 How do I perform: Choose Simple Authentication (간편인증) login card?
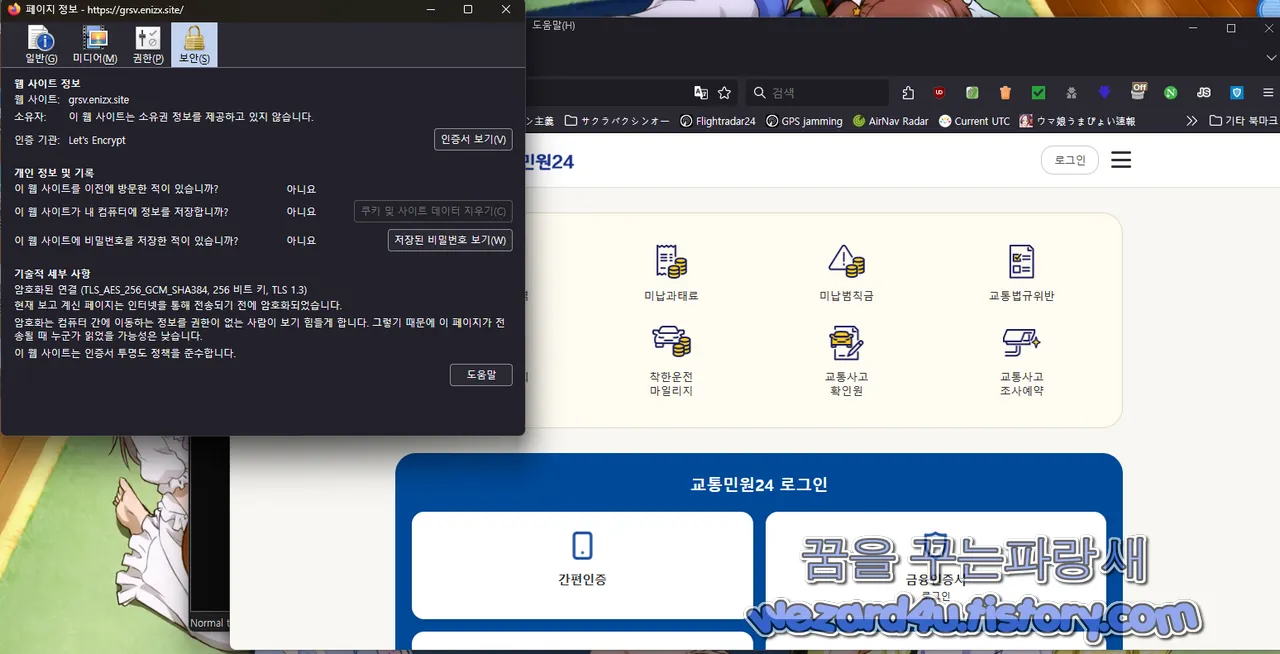[x=582, y=565]
